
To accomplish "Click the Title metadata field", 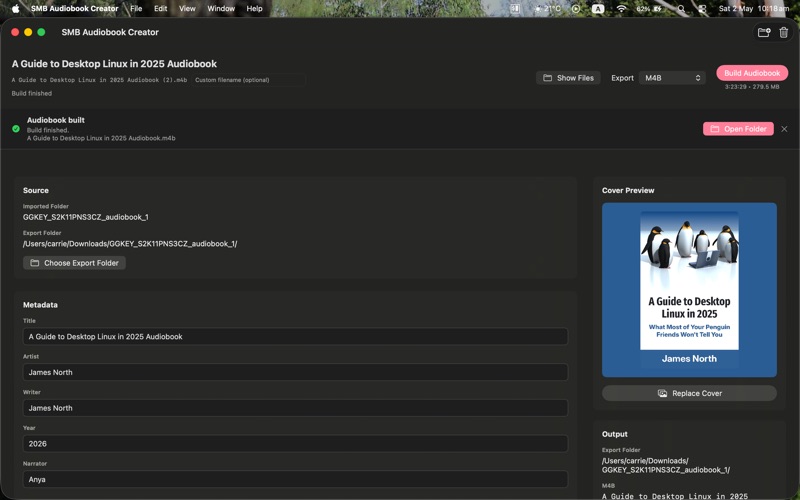I will click(295, 337).
